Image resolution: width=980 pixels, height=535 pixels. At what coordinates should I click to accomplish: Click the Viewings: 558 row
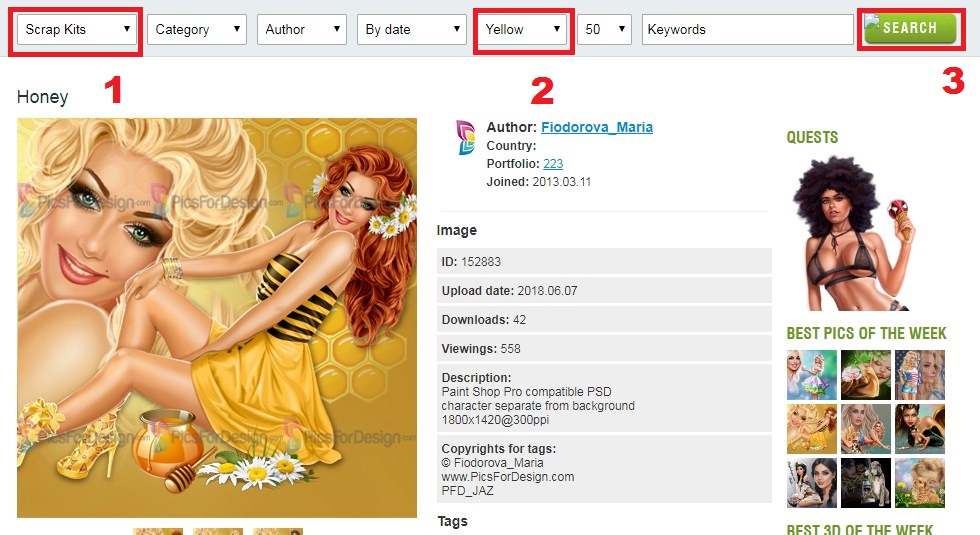pyautogui.click(x=604, y=349)
